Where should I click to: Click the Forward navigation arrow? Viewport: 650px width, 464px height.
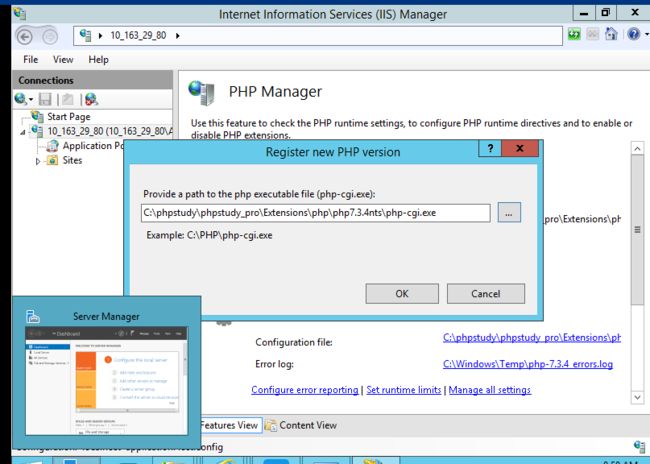click(x=50, y=37)
